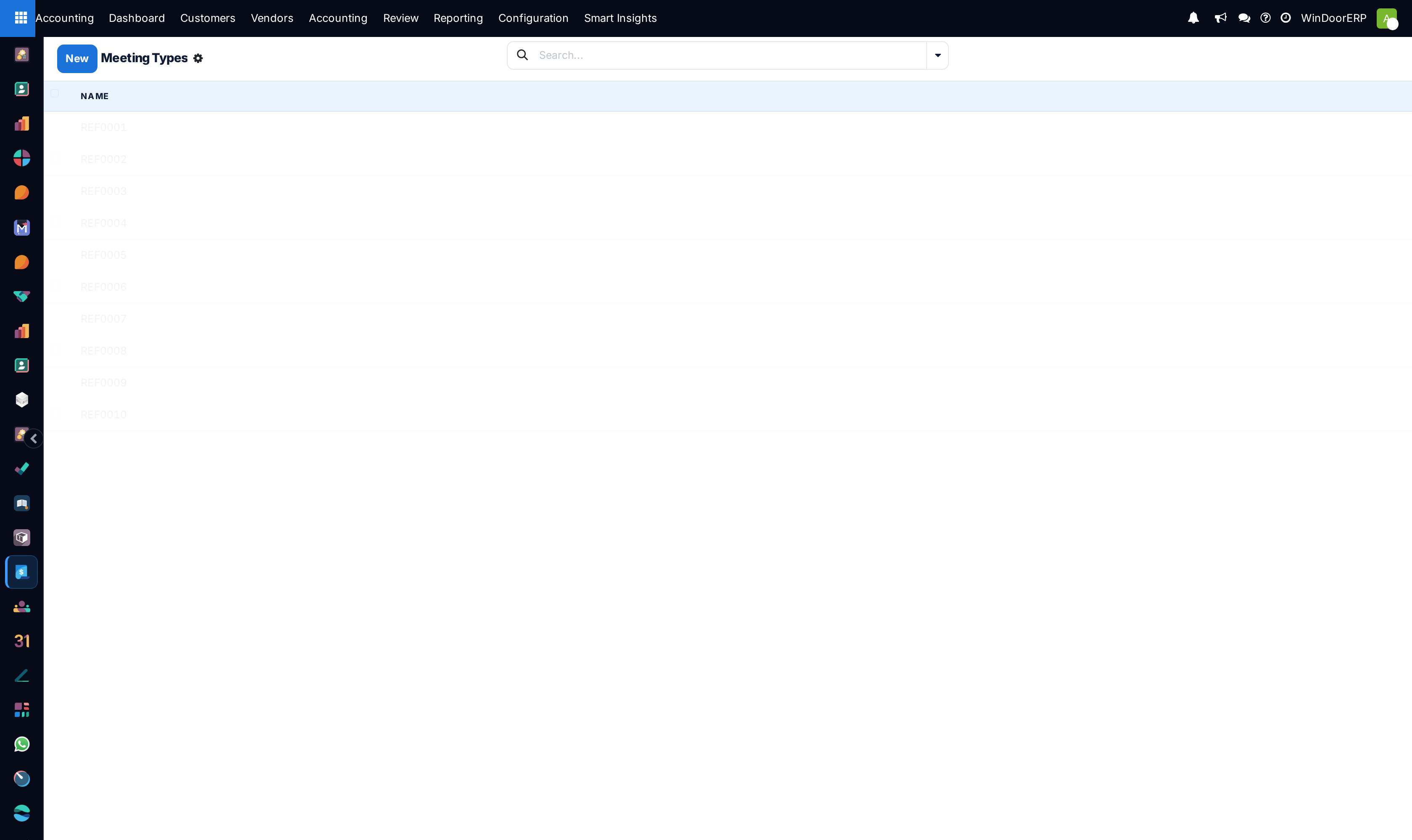
Task: Open the three-people Employees app
Action: [21, 607]
